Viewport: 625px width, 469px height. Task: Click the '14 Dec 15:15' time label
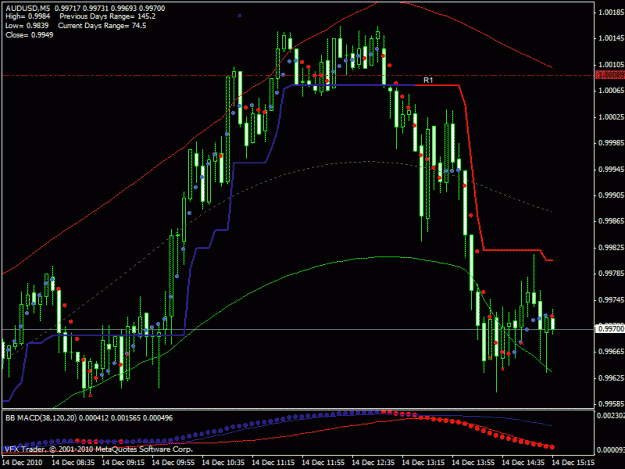[573, 463]
